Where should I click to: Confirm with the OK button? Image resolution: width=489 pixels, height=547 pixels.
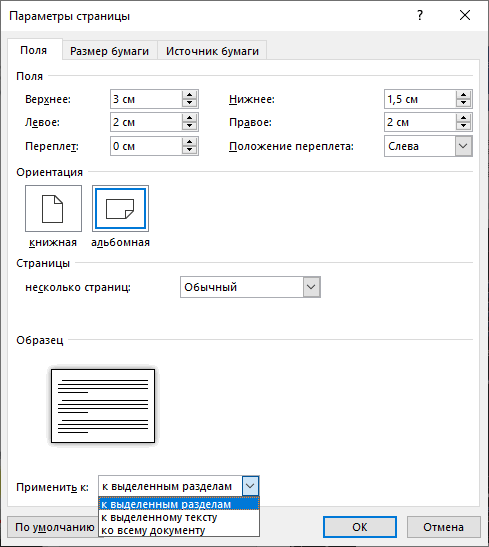[x=360, y=527]
